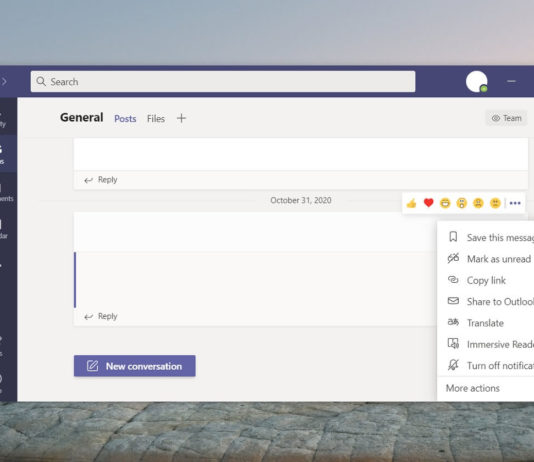Click the Team visibility button
This screenshot has height=462, width=534.
pos(506,118)
